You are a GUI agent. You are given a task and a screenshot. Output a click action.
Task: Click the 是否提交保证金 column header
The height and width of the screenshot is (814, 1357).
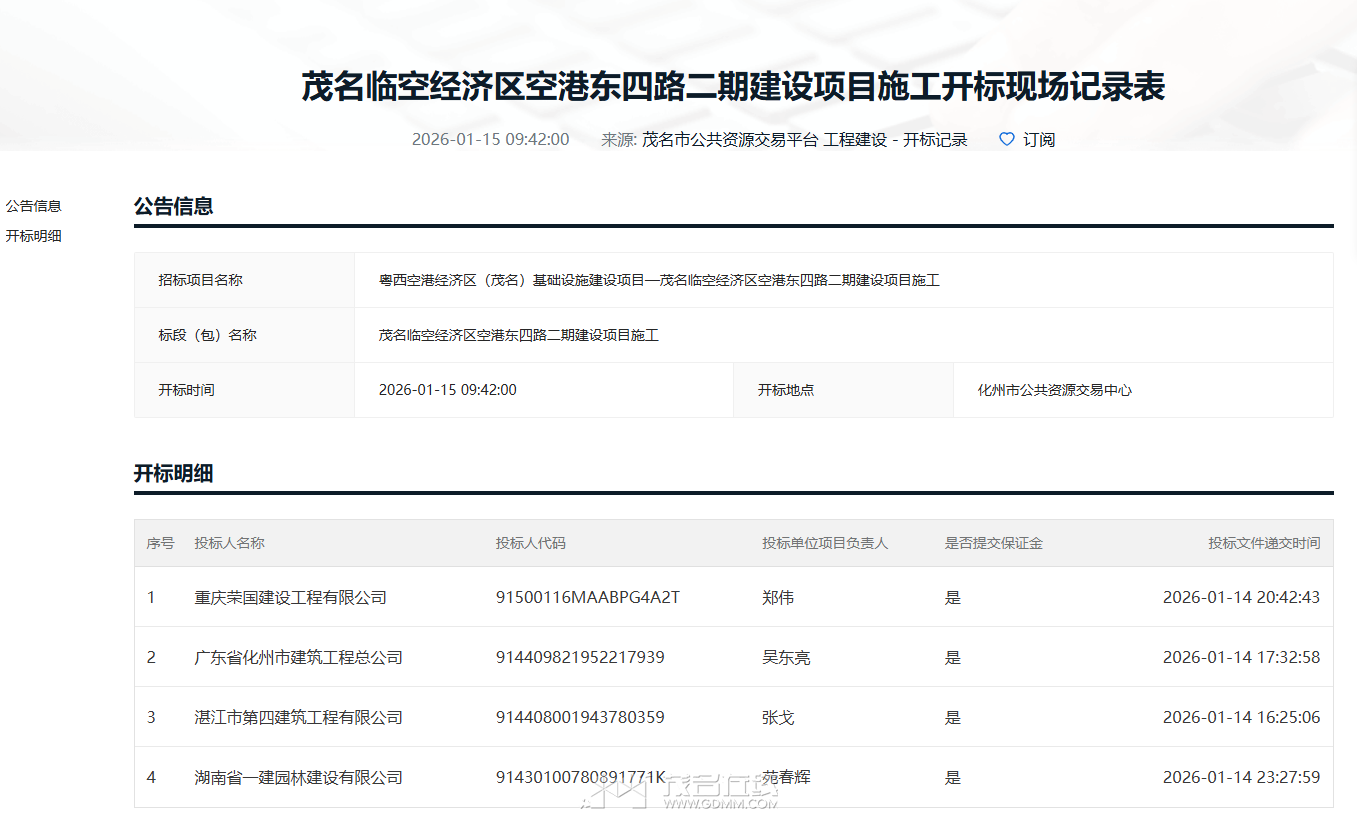tap(995, 544)
